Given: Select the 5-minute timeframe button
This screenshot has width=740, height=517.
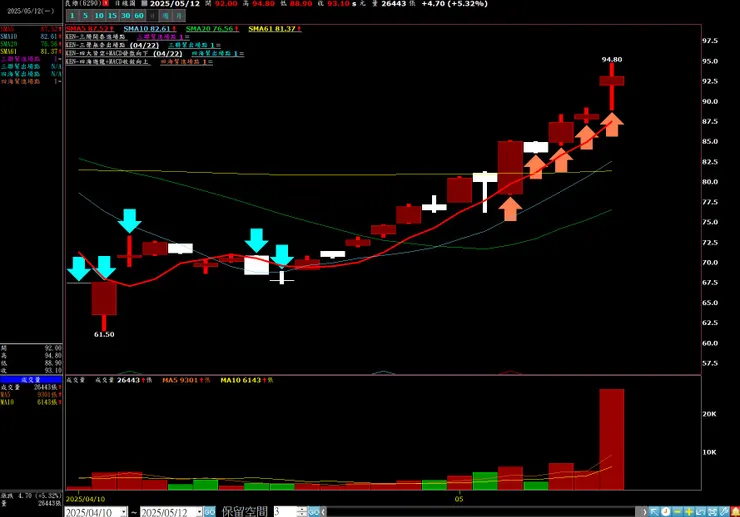Looking at the screenshot, I should tap(85, 16).
